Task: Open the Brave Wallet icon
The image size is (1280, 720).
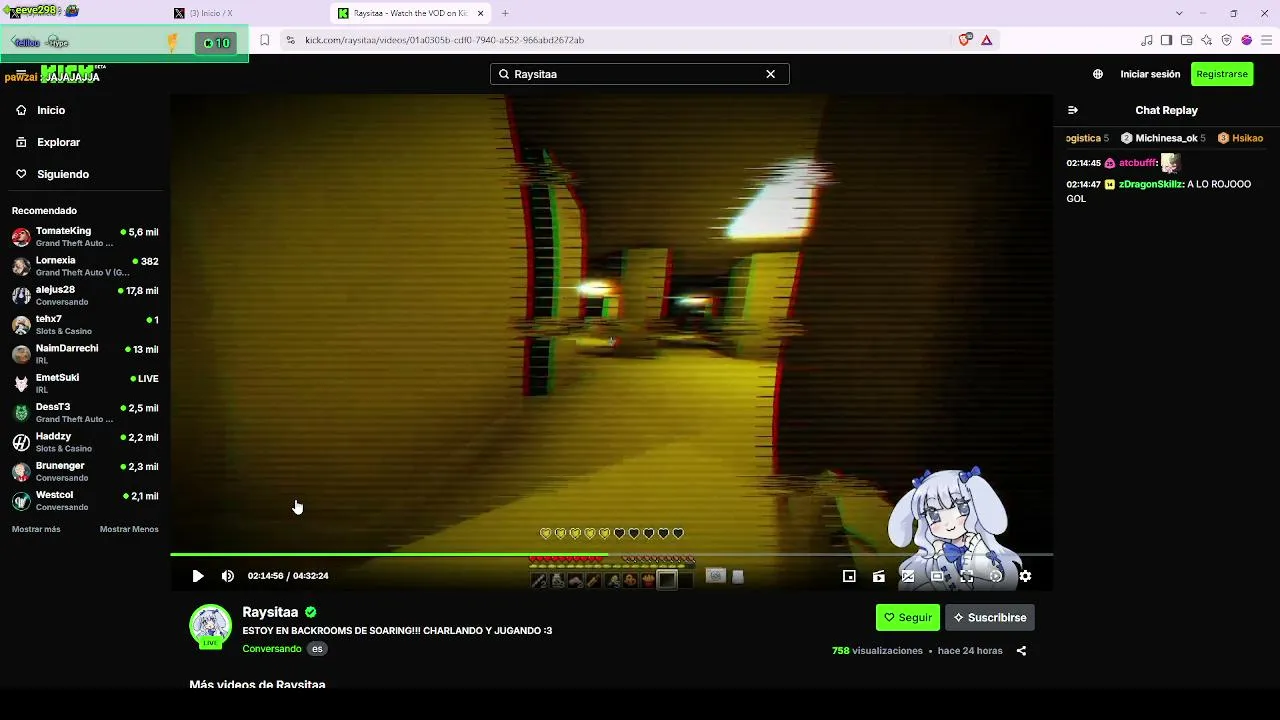Action: [1187, 40]
